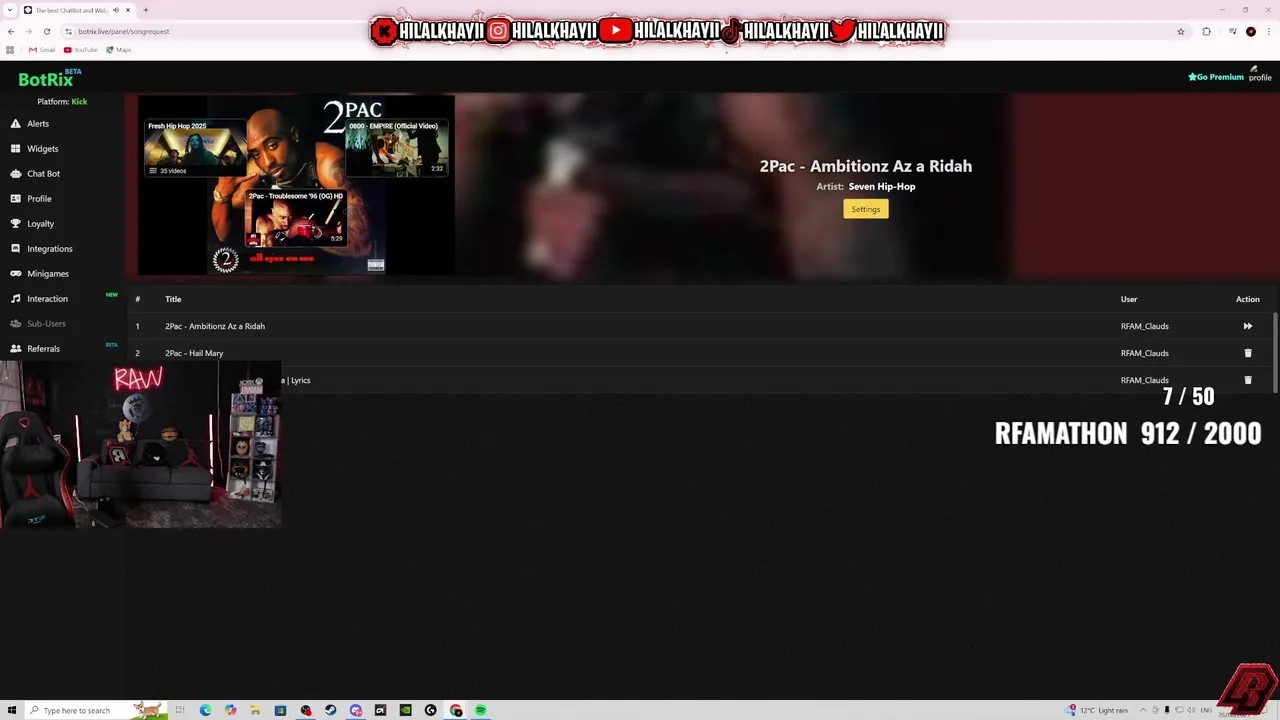This screenshot has height=720, width=1280.
Task: Click 2Pac Troublesome '96 video thumbnail
Action: pyautogui.click(x=296, y=218)
